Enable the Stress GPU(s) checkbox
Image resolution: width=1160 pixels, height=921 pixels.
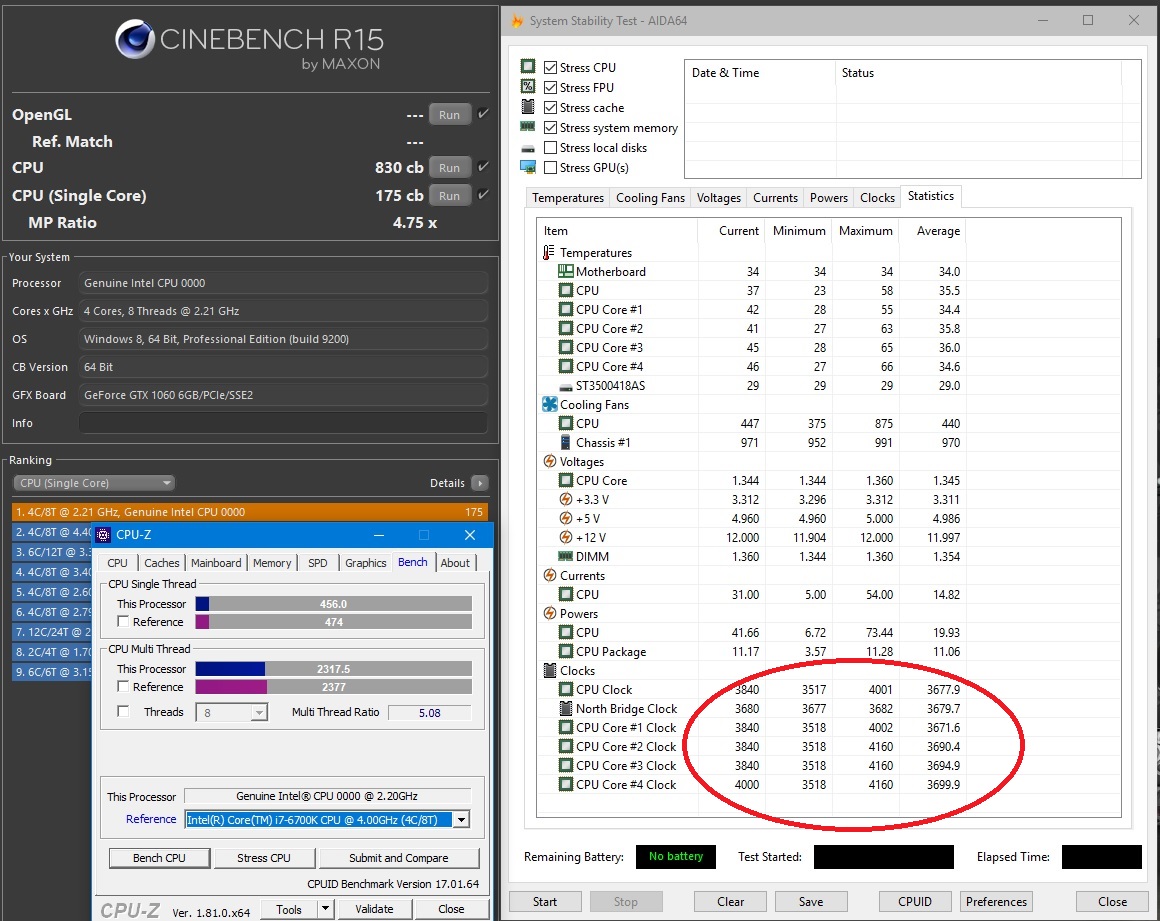[550, 167]
